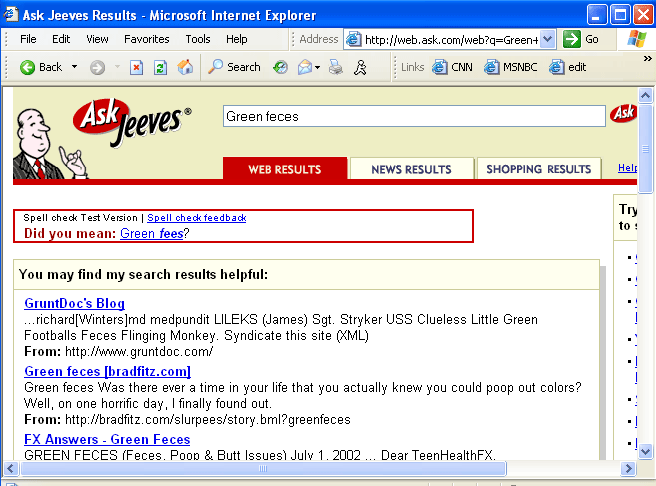This screenshot has height=486, width=656.
Task: Click the Green feces search box
Action: [x=414, y=116]
